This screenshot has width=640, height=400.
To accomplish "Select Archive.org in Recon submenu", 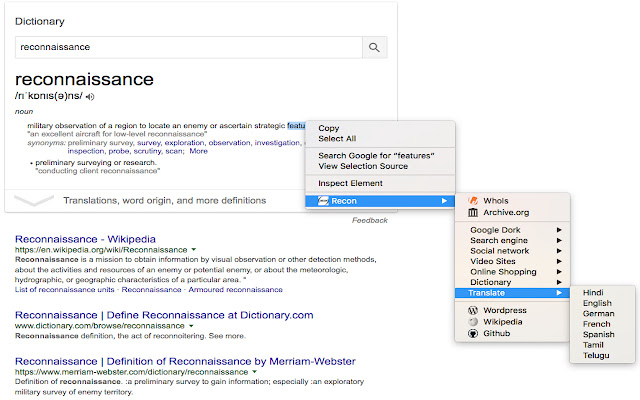I will tap(512, 212).
